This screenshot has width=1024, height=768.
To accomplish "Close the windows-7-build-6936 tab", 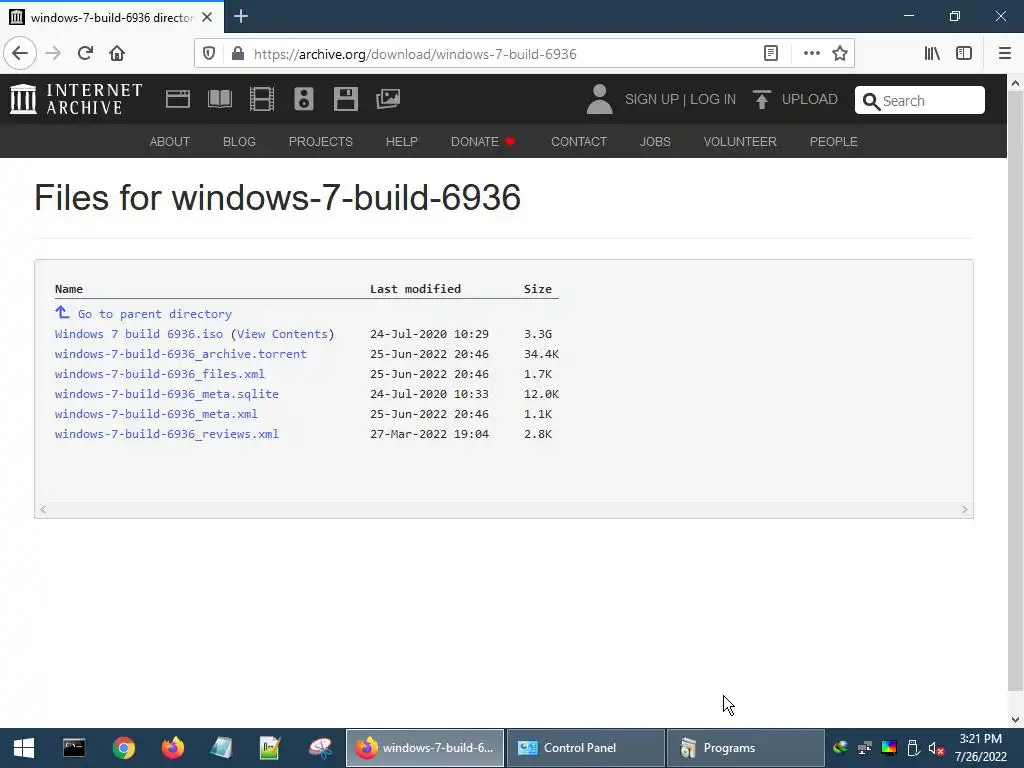I will [x=207, y=17].
